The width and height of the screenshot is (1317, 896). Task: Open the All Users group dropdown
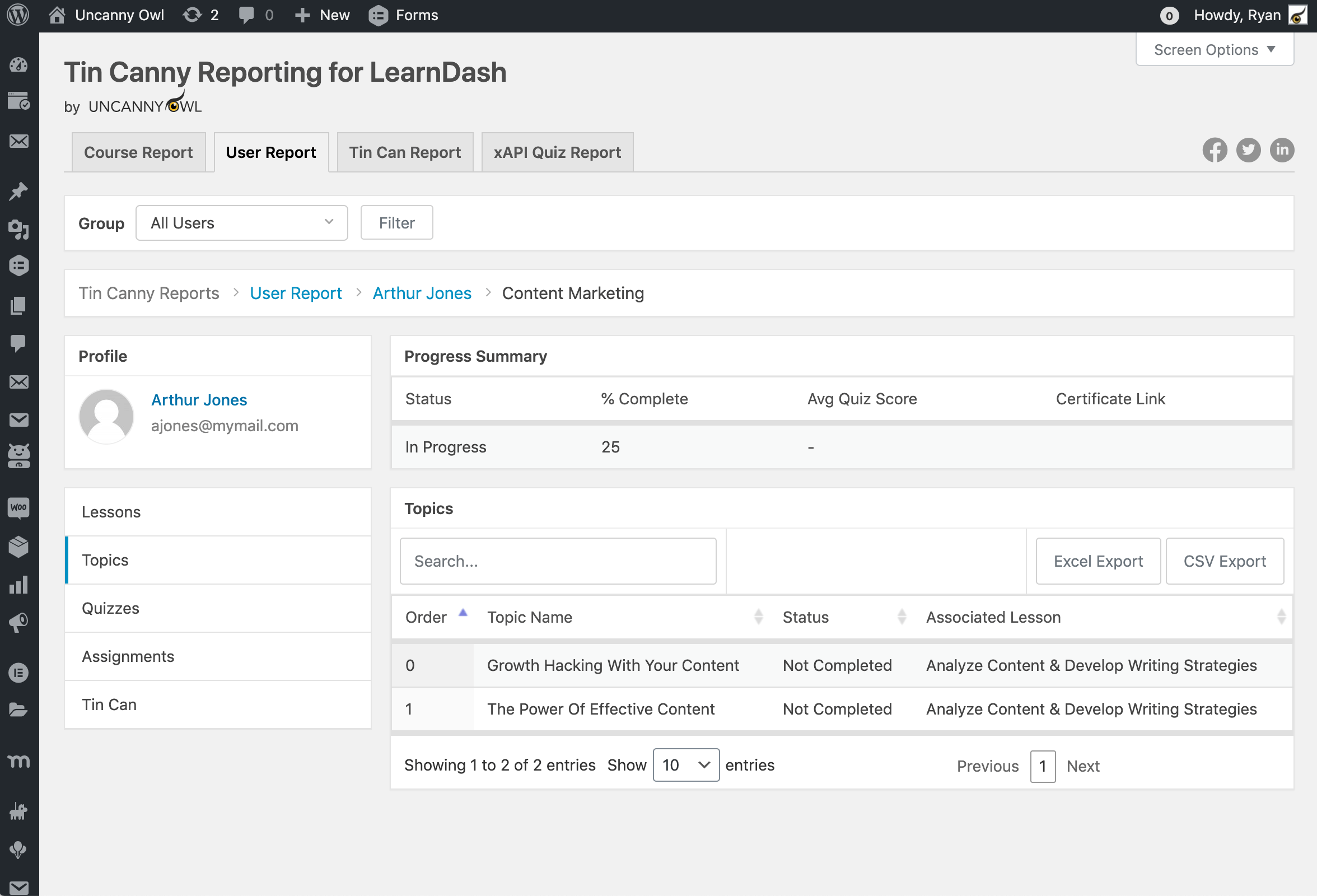(241, 223)
